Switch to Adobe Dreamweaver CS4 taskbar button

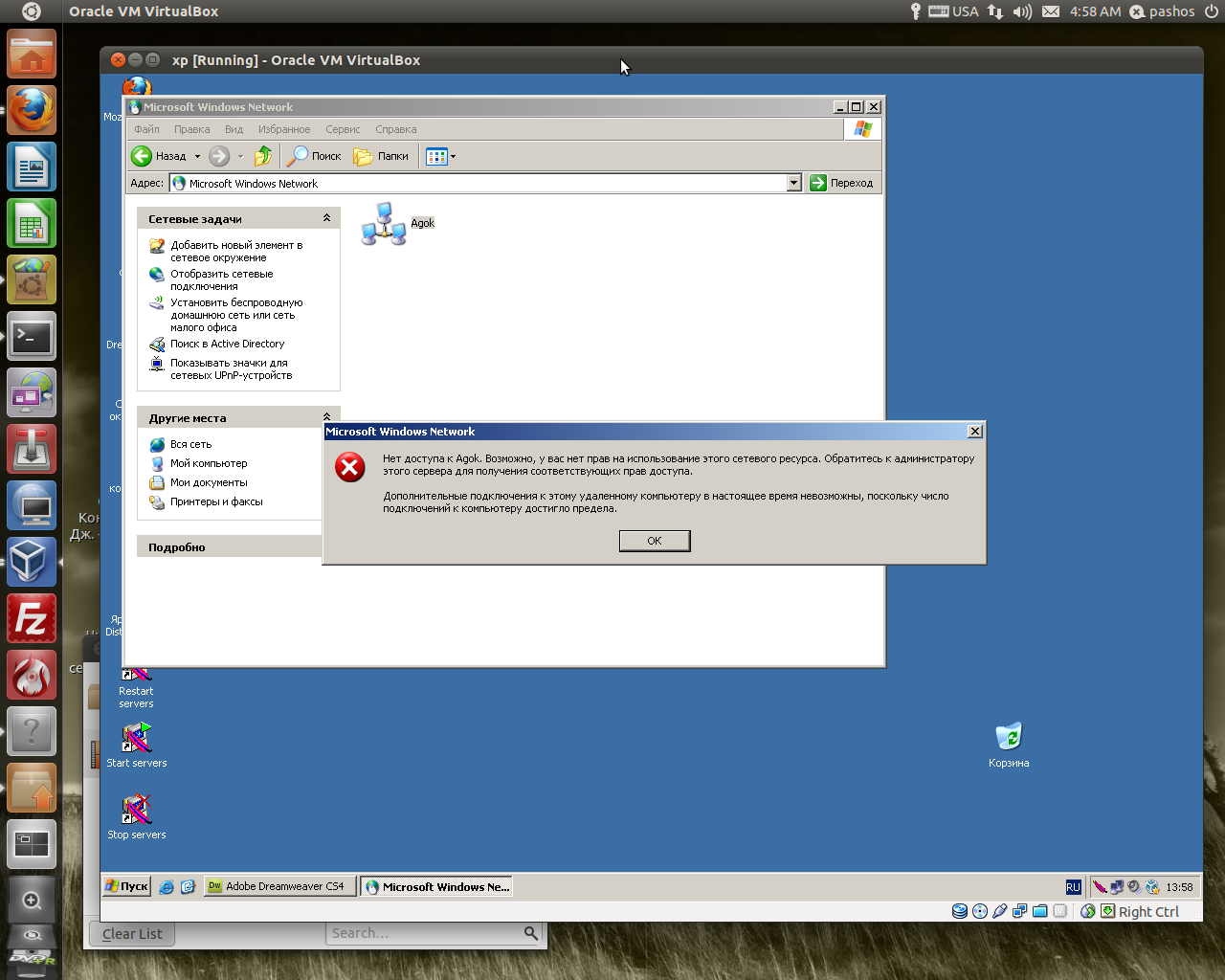click(280, 886)
